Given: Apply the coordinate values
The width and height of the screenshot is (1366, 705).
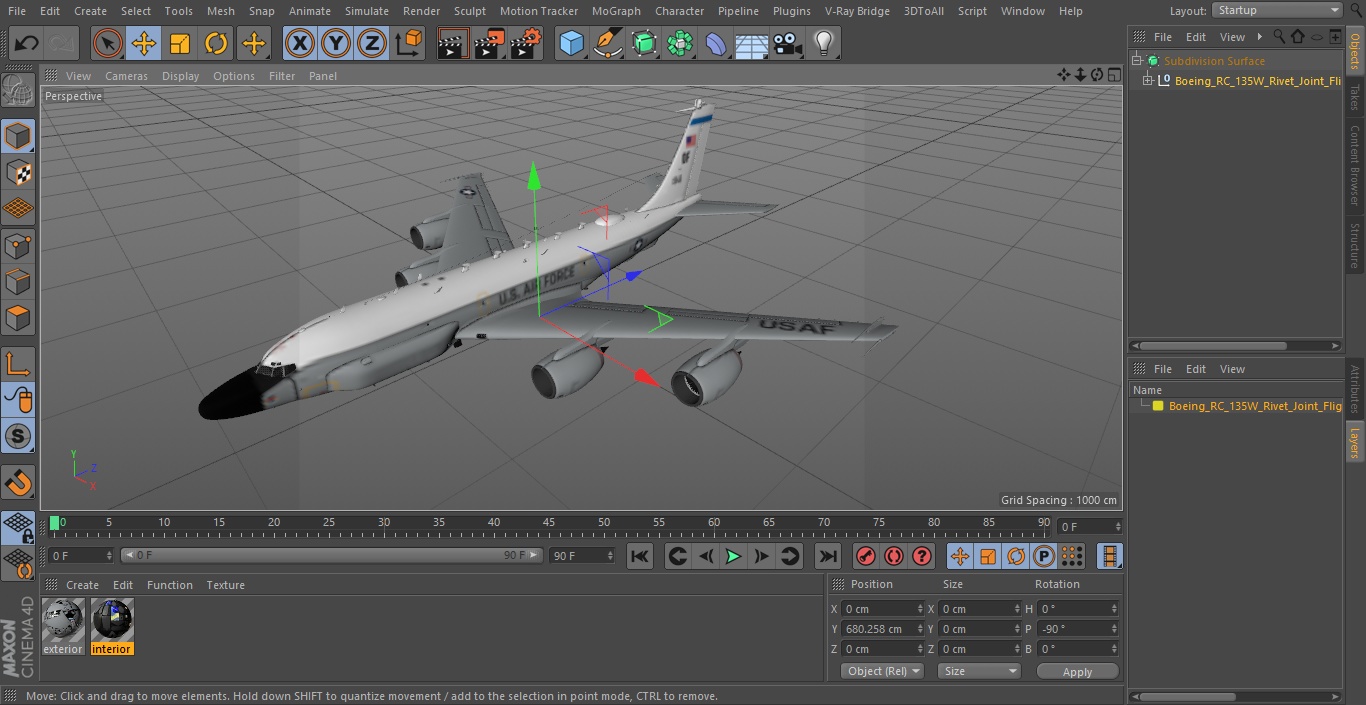Looking at the screenshot, I should coord(1077,671).
